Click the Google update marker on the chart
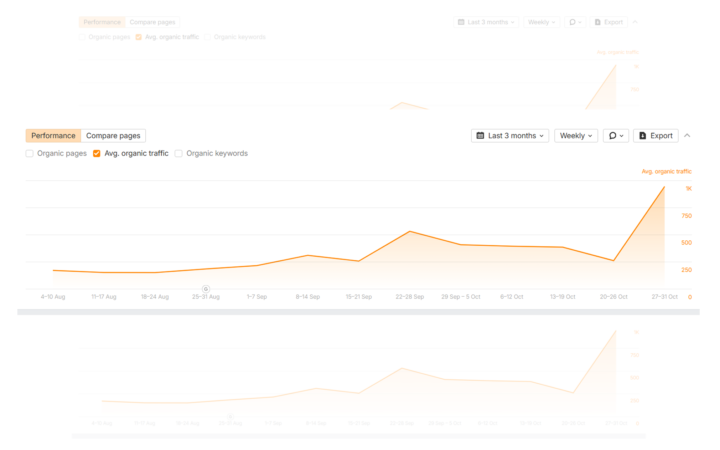720x450 pixels. click(206, 289)
